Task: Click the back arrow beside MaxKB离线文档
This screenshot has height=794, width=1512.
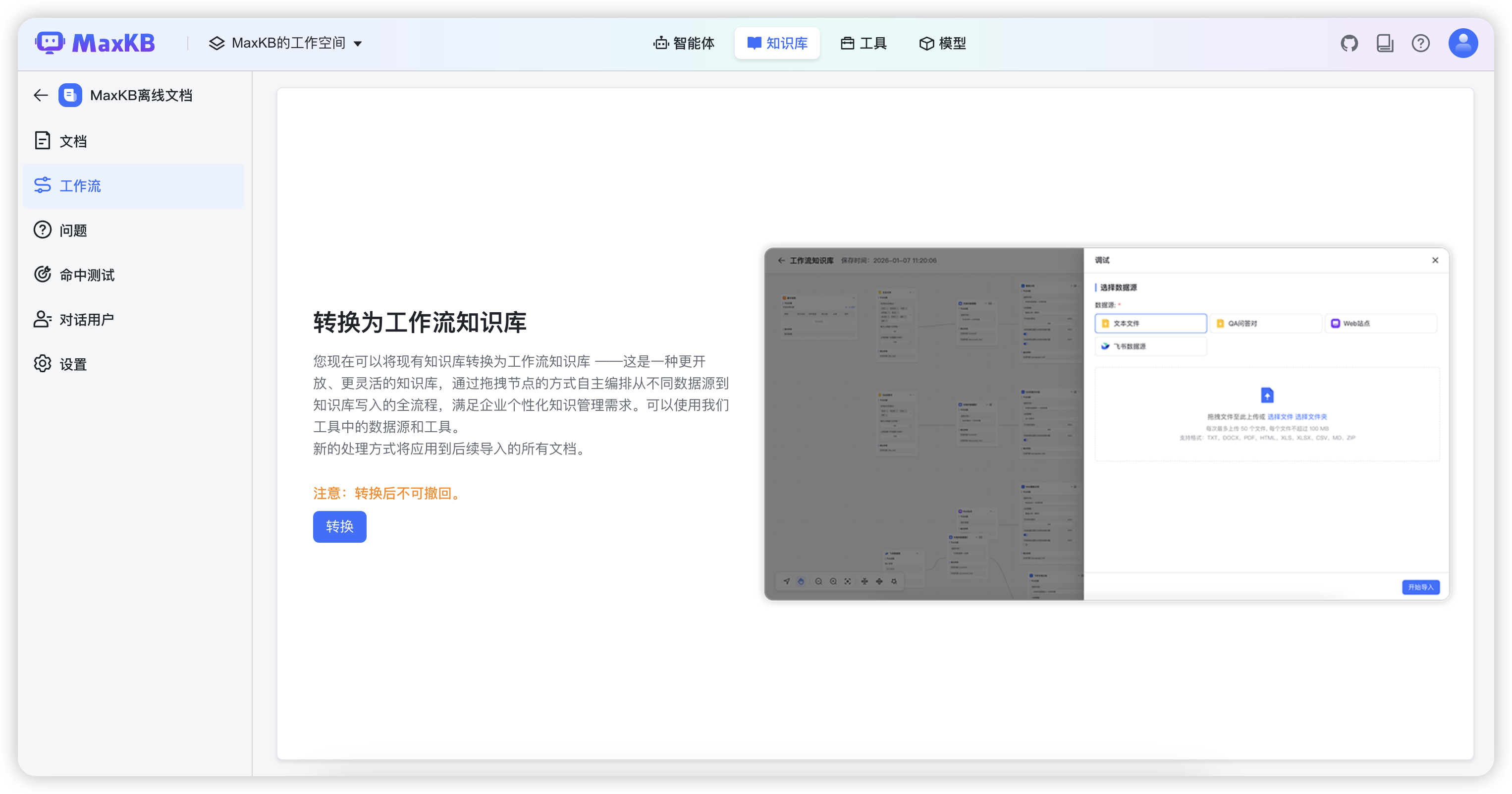Action: coord(41,95)
